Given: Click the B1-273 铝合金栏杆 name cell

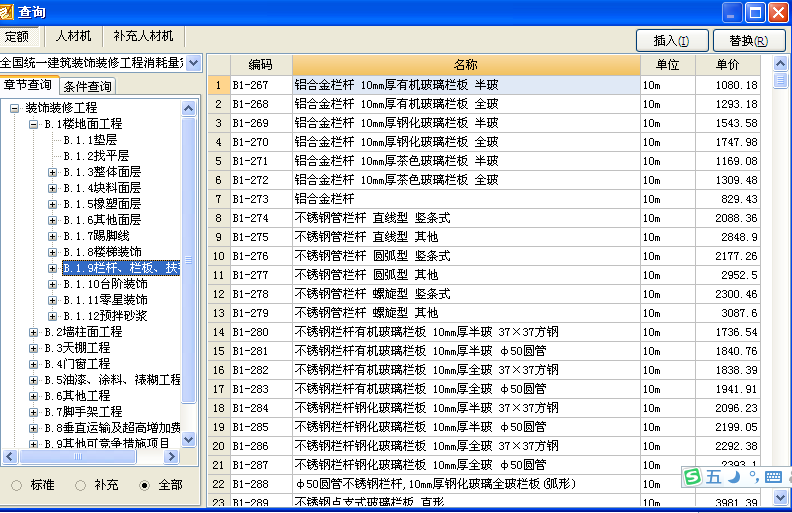Looking at the screenshot, I should click(466, 199).
